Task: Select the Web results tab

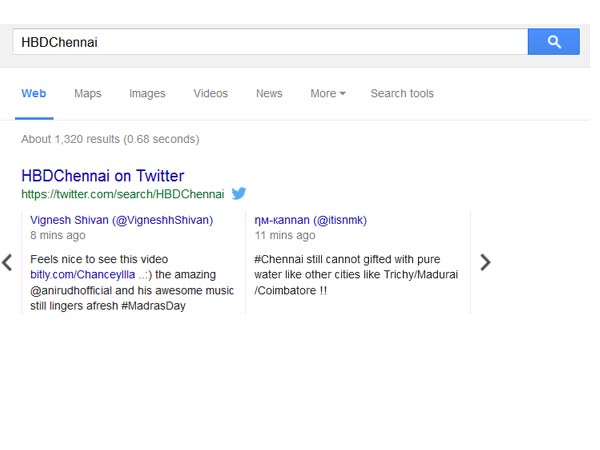Action: point(34,93)
